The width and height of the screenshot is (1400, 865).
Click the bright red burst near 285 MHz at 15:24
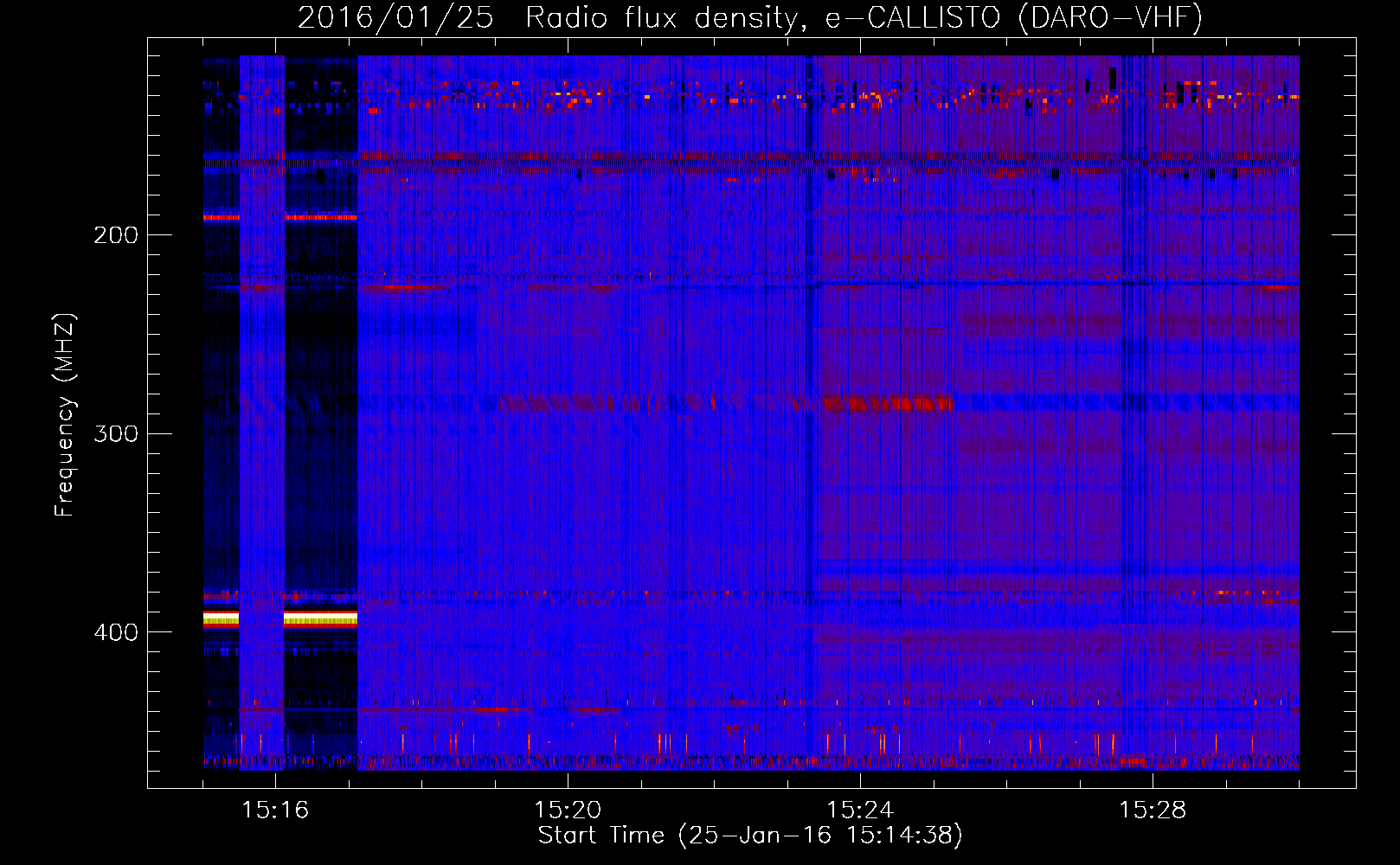pyautogui.click(x=887, y=403)
